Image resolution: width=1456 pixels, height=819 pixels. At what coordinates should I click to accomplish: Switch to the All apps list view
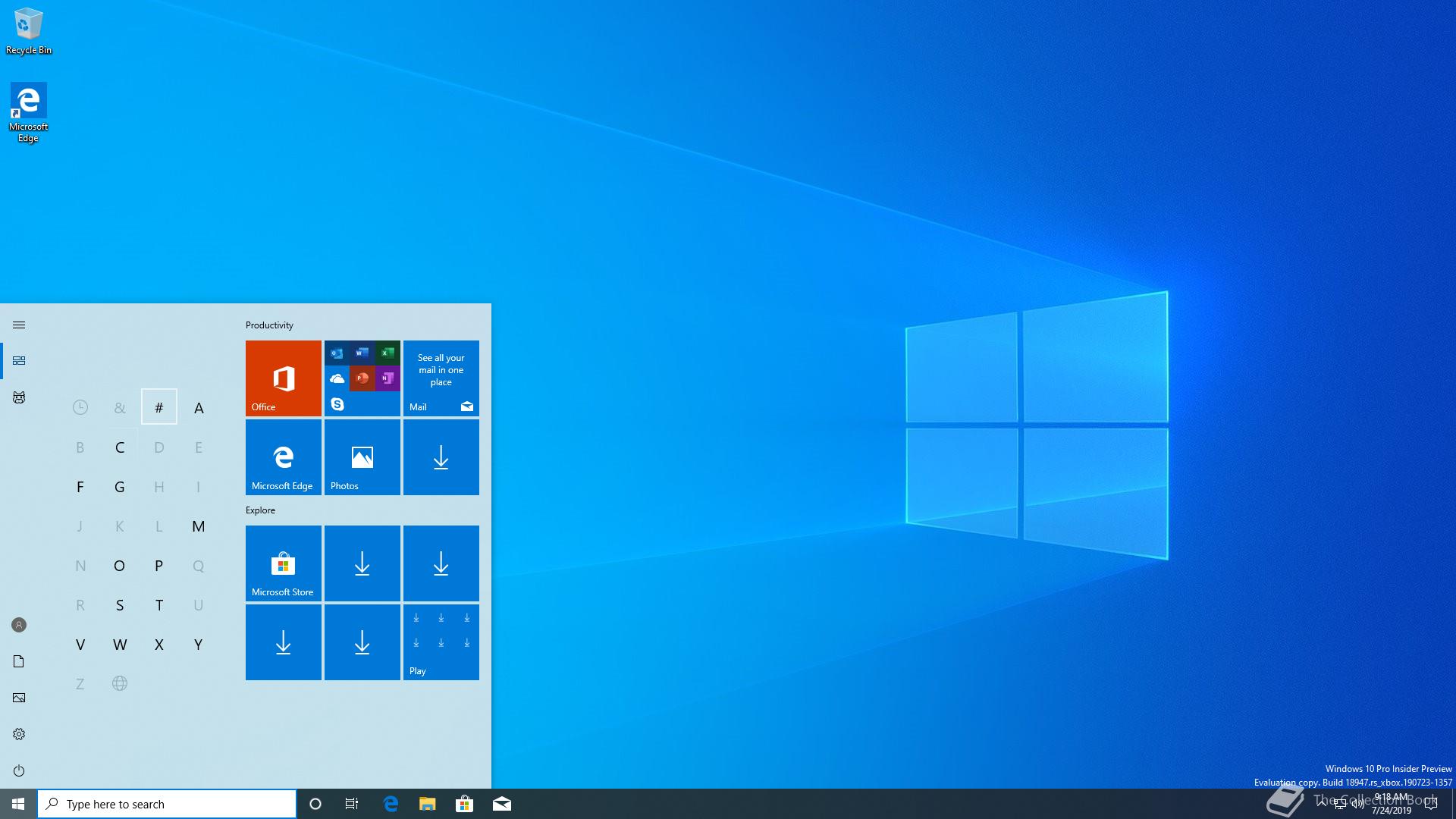pyautogui.click(x=19, y=397)
